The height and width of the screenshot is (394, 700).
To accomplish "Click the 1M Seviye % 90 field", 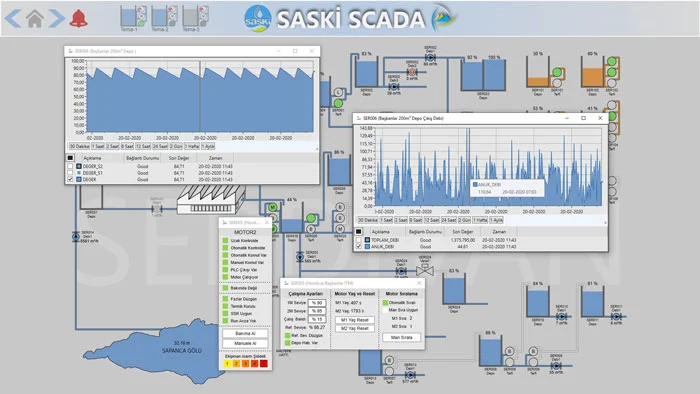I will [x=317, y=303].
